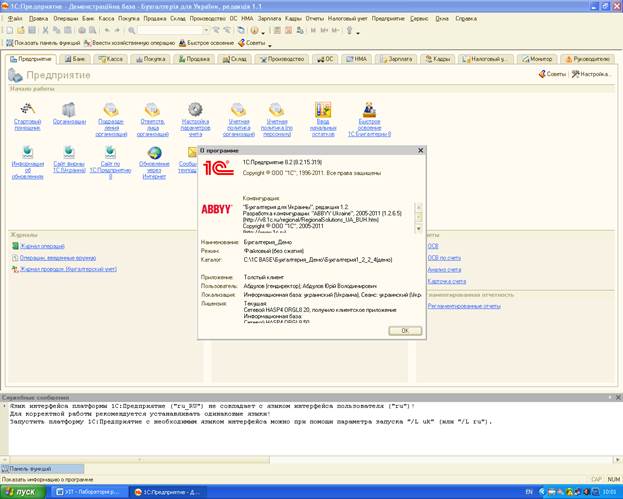The image size is (623, 499).
Task: Click the Save toolbar icon
Action: point(32,30)
